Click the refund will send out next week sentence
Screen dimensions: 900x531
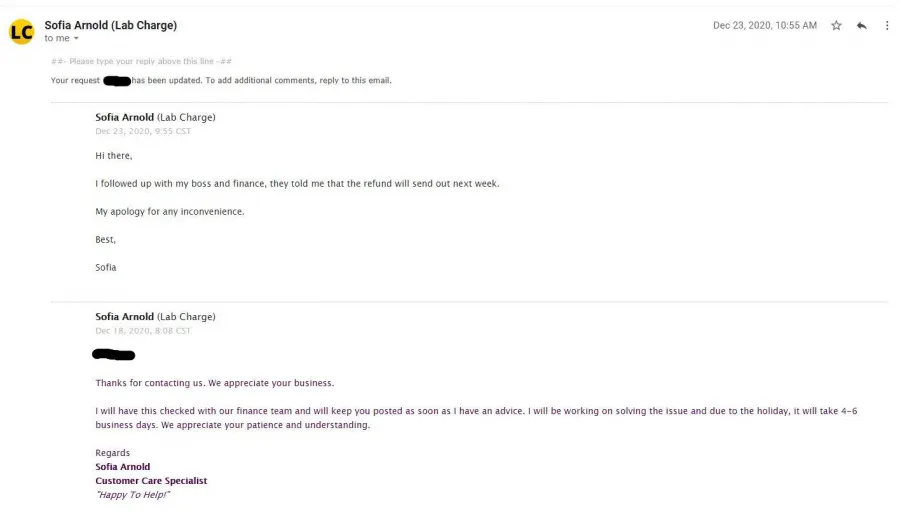click(297, 184)
